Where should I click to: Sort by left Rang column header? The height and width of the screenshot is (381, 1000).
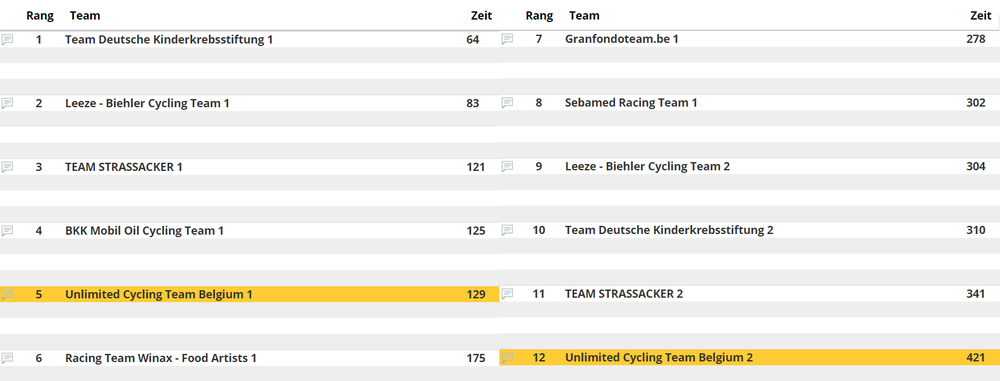click(40, 15)
